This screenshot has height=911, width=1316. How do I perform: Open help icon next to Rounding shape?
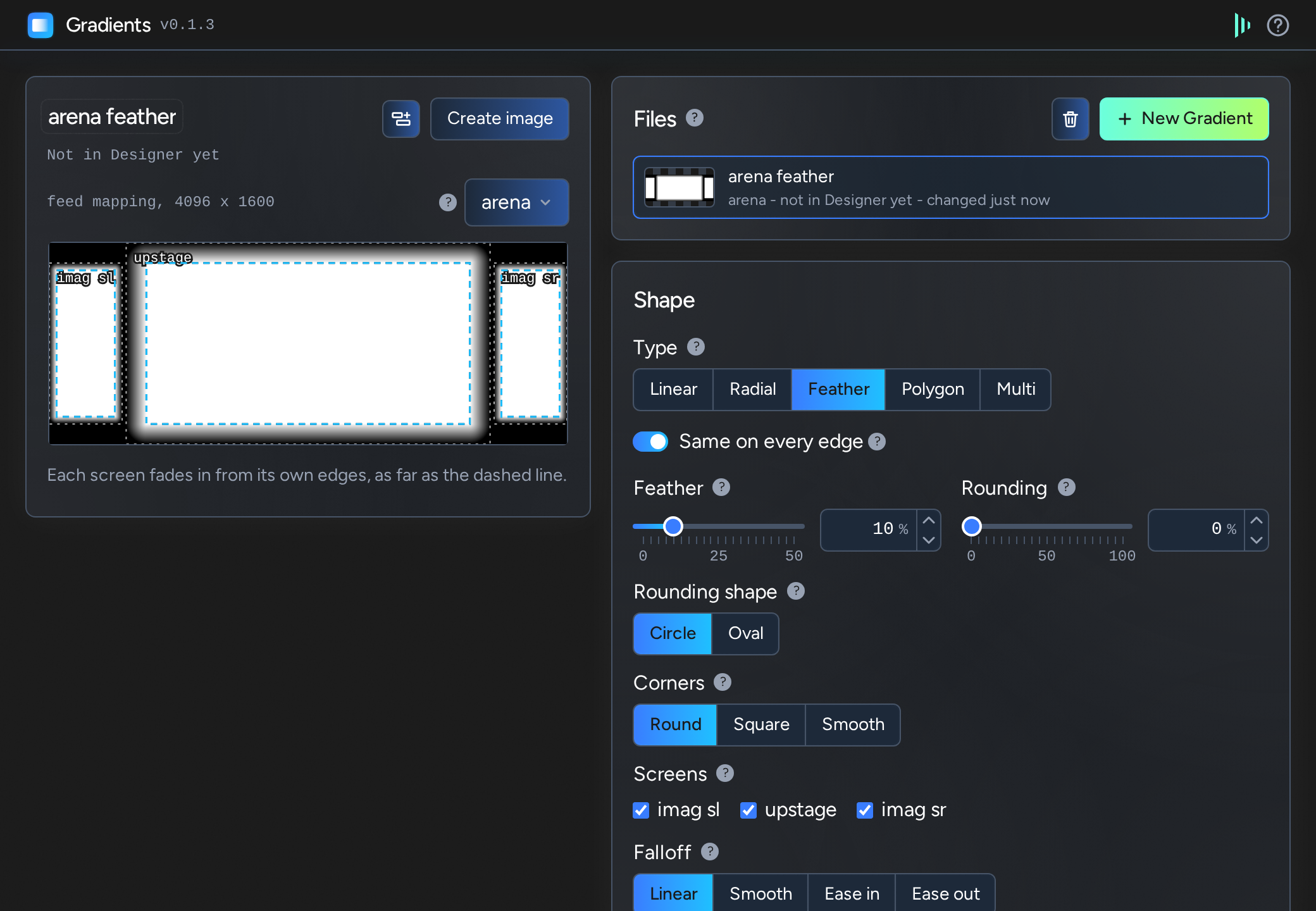pyautogui.click(x=796, y=591)
